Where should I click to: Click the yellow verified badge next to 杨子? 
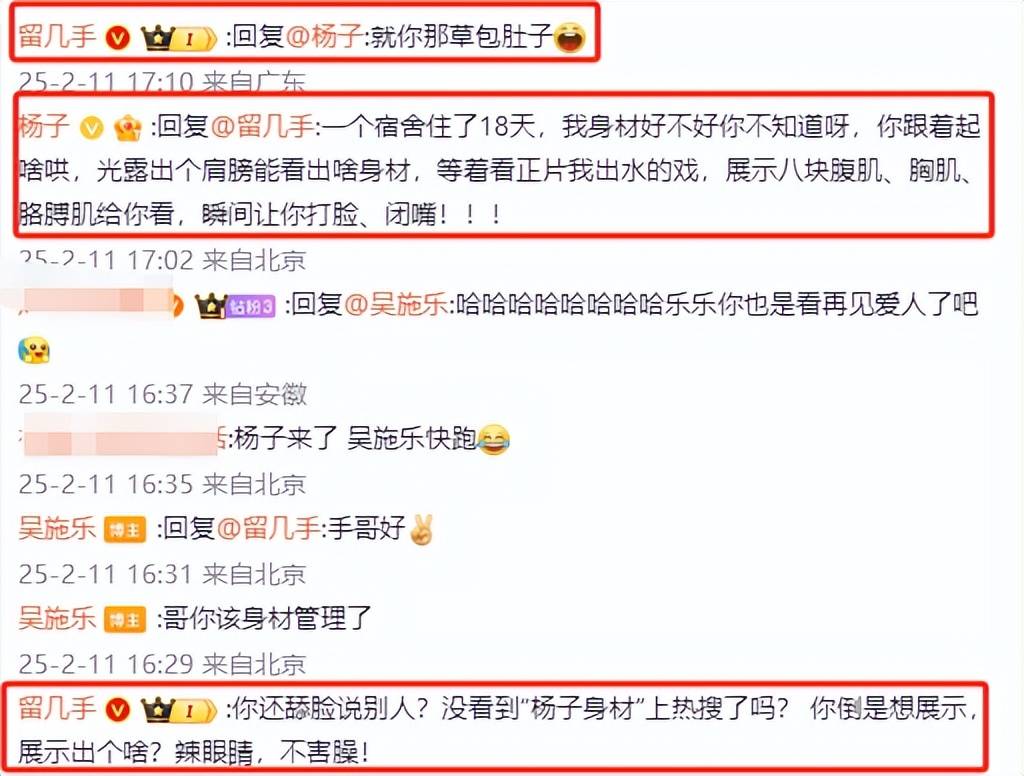point(91,128)
